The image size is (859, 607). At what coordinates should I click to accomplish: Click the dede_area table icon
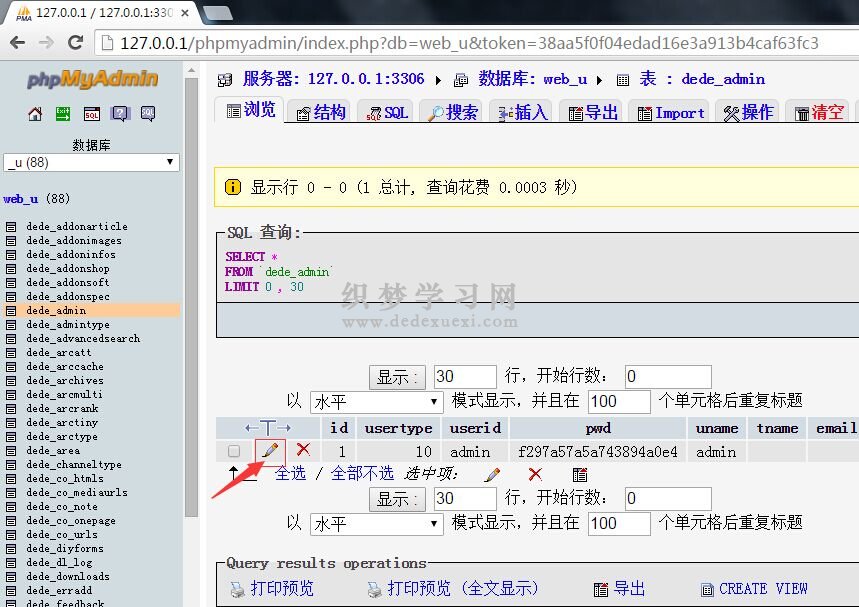[10, 451]
